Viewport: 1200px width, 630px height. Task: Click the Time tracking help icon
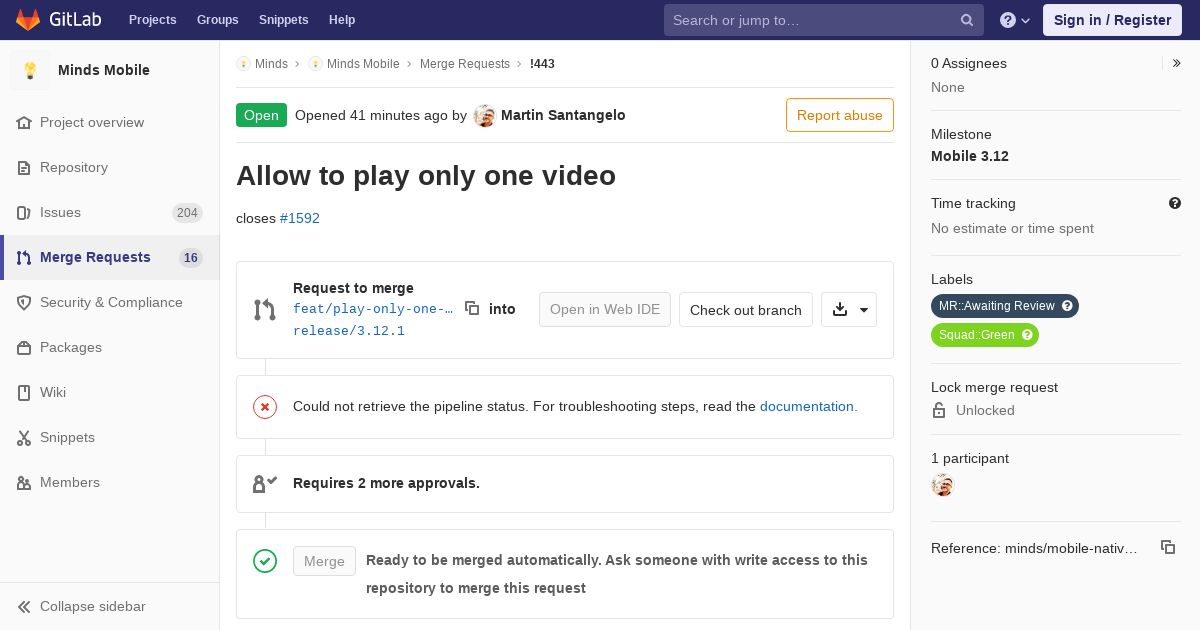(1175, 203)
